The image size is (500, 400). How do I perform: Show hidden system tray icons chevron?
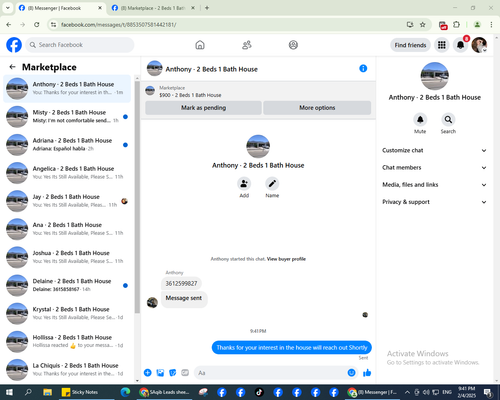click(x=407, y=392)
